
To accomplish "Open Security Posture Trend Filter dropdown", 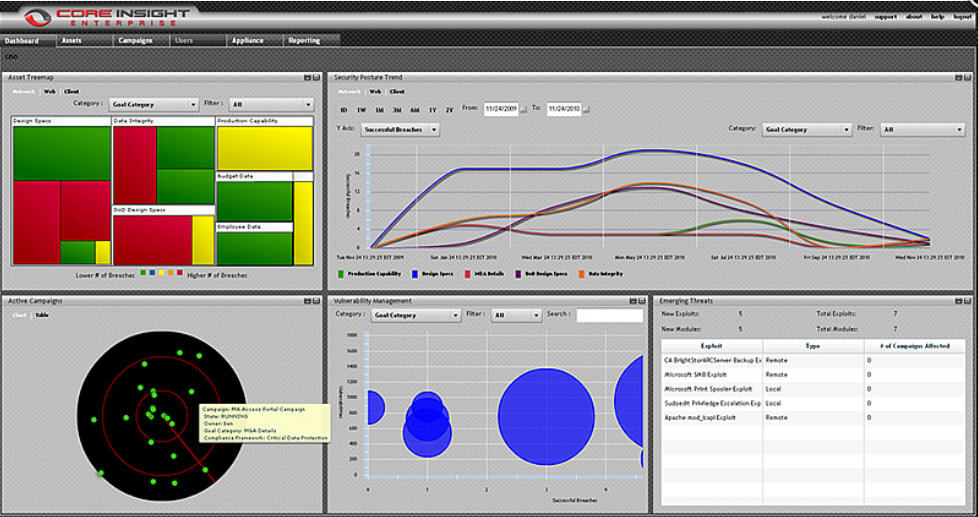I will tap(922, 130).
